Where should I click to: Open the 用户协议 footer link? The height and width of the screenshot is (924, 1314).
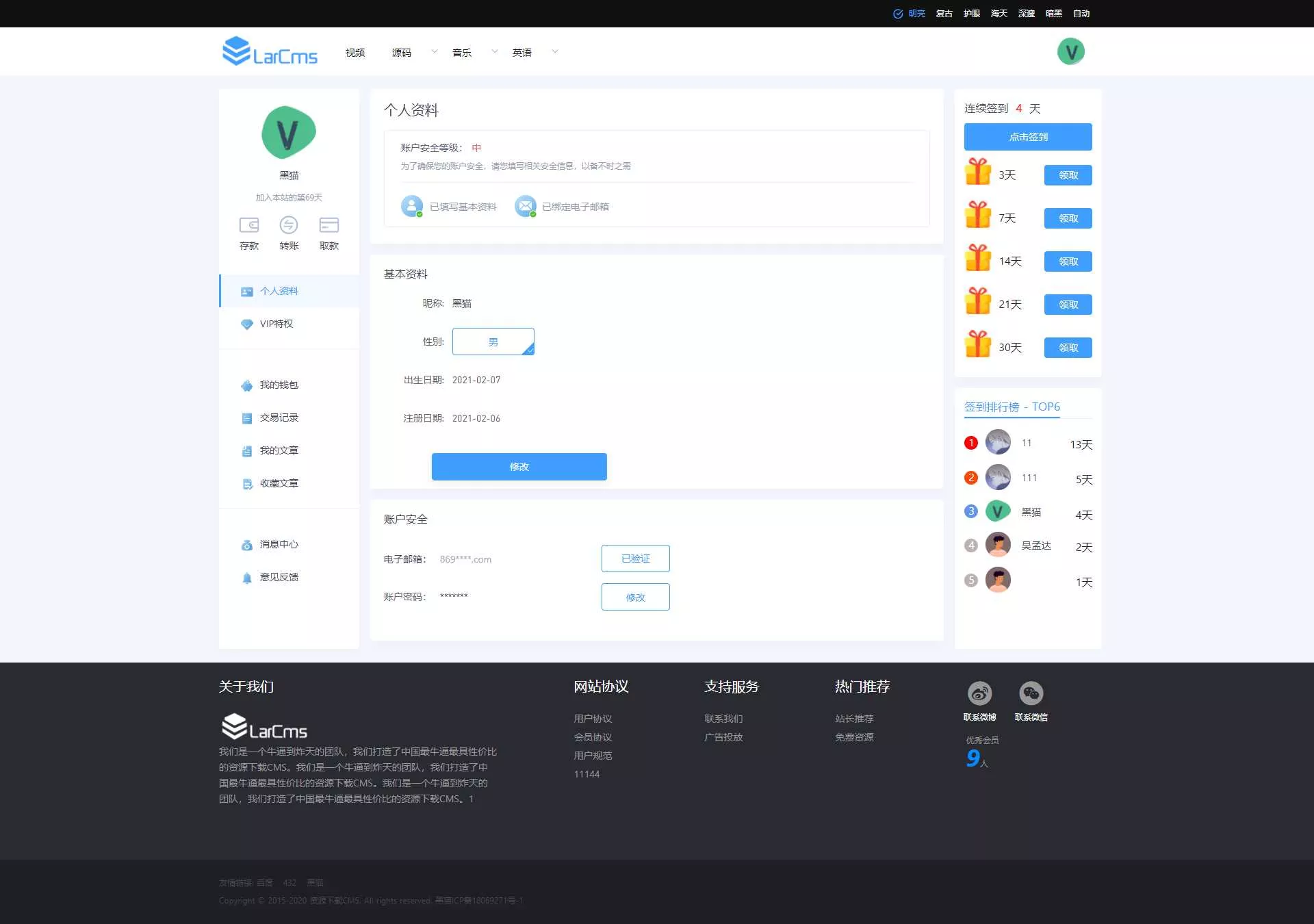click(593, 719)
